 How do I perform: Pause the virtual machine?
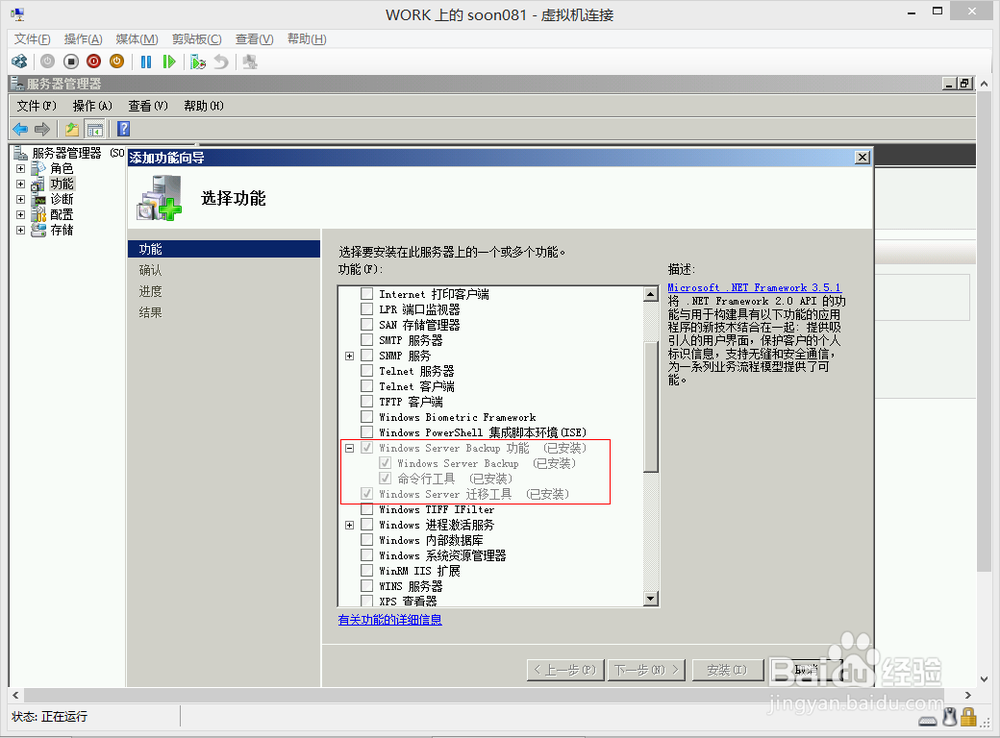[x=146, y=62]
